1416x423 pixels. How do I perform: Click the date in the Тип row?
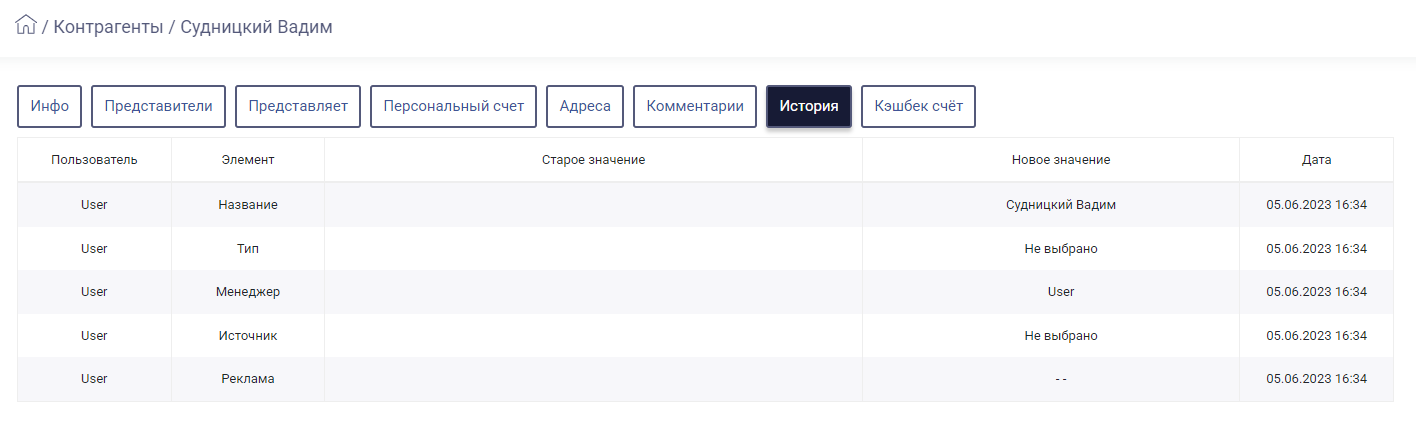coord(1316,248)
